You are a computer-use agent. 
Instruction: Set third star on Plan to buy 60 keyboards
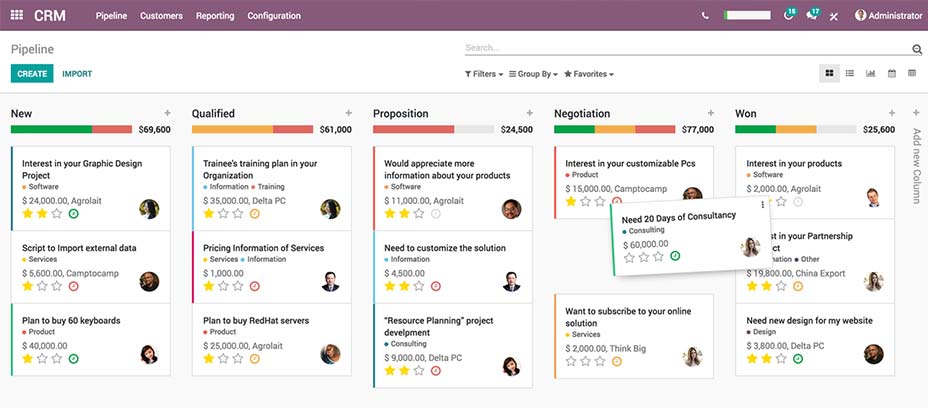tap(56, 359)
